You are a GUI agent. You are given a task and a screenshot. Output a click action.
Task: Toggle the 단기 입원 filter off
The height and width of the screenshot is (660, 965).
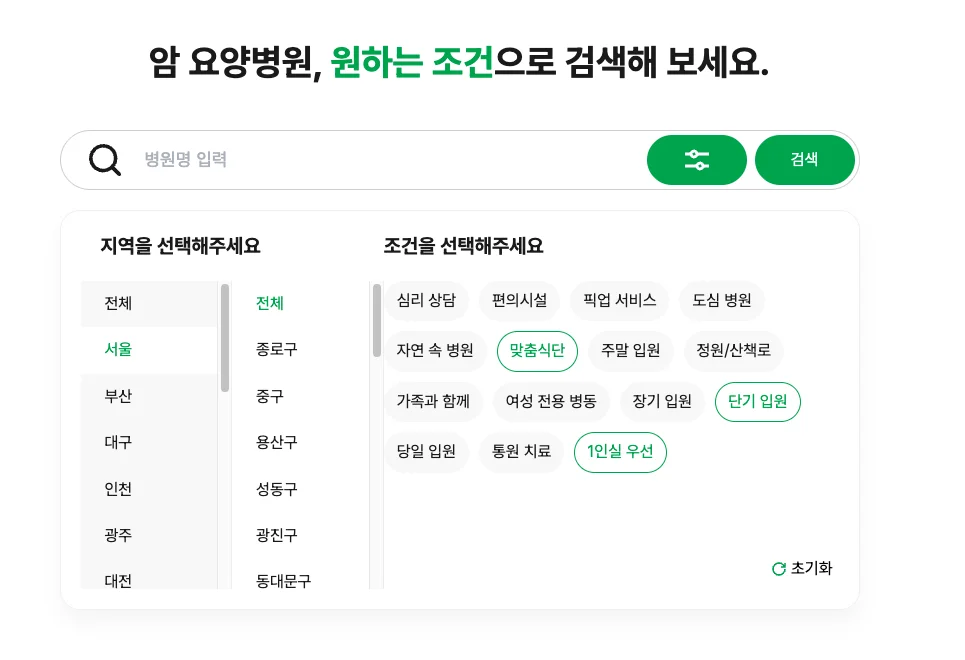(x=757, y=402)
